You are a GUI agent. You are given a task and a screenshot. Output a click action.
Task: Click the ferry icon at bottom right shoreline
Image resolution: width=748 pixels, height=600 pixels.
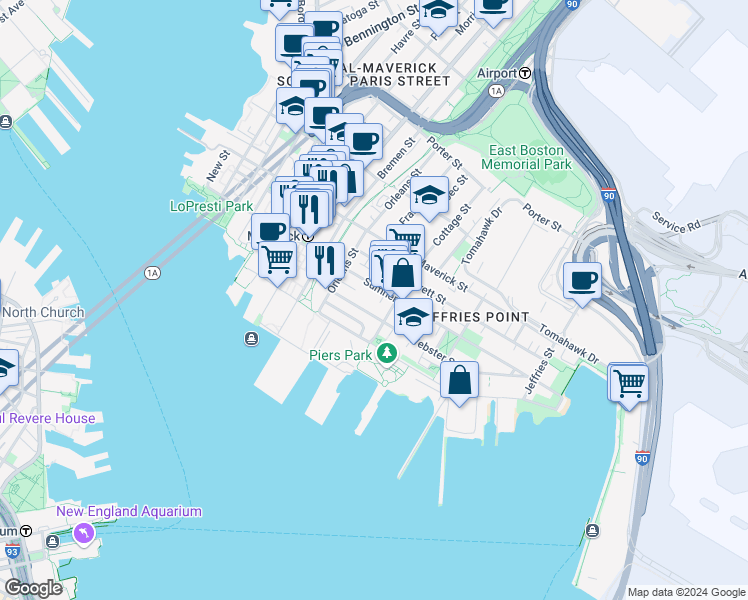592,530
